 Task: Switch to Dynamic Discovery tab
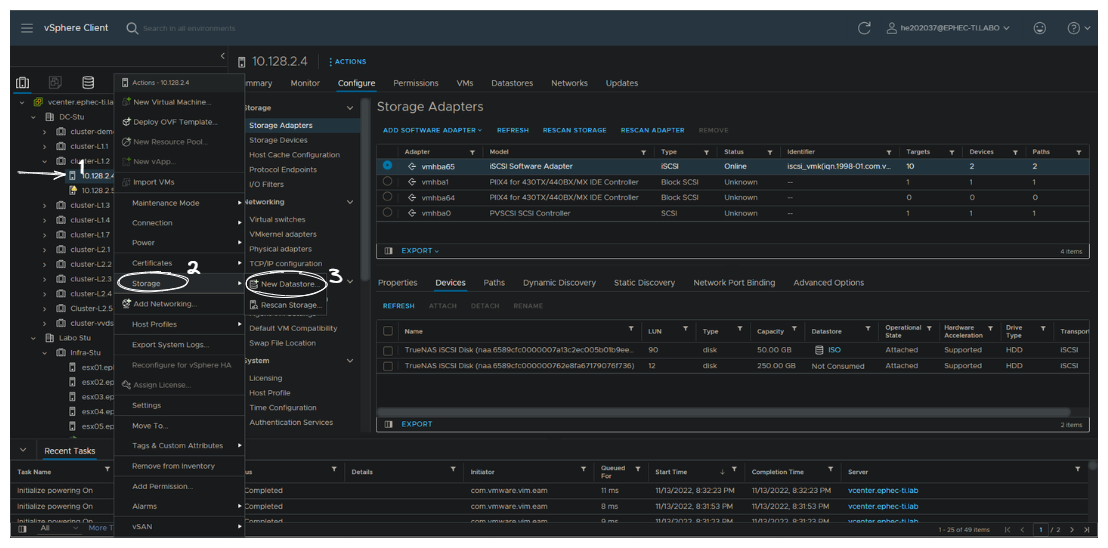coord(559,282)
